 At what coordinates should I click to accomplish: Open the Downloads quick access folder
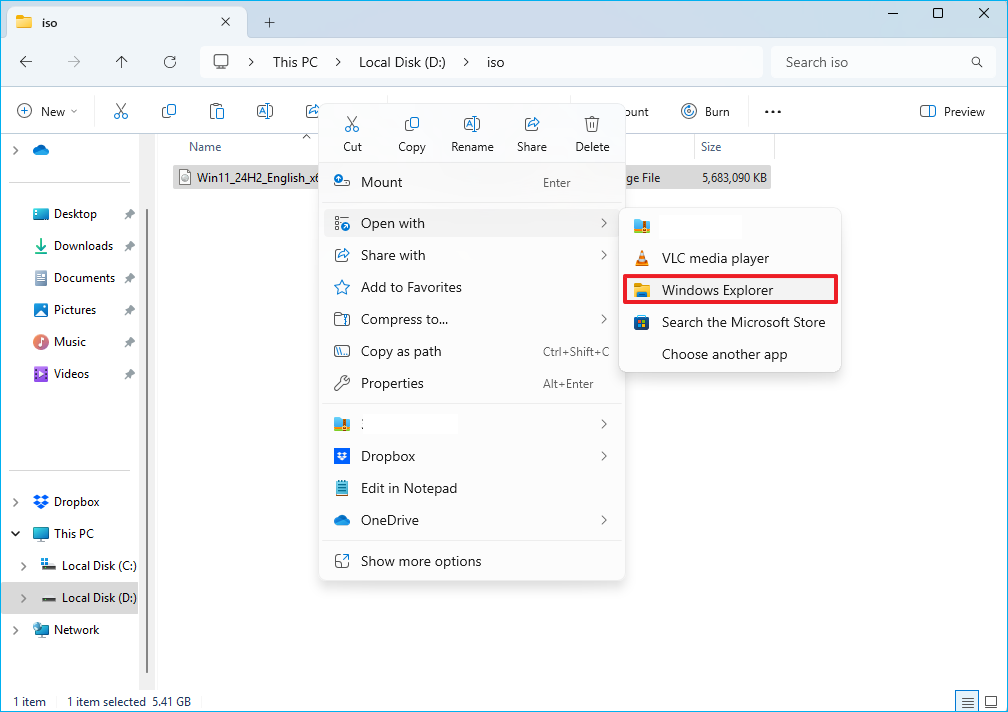[83, 246]
